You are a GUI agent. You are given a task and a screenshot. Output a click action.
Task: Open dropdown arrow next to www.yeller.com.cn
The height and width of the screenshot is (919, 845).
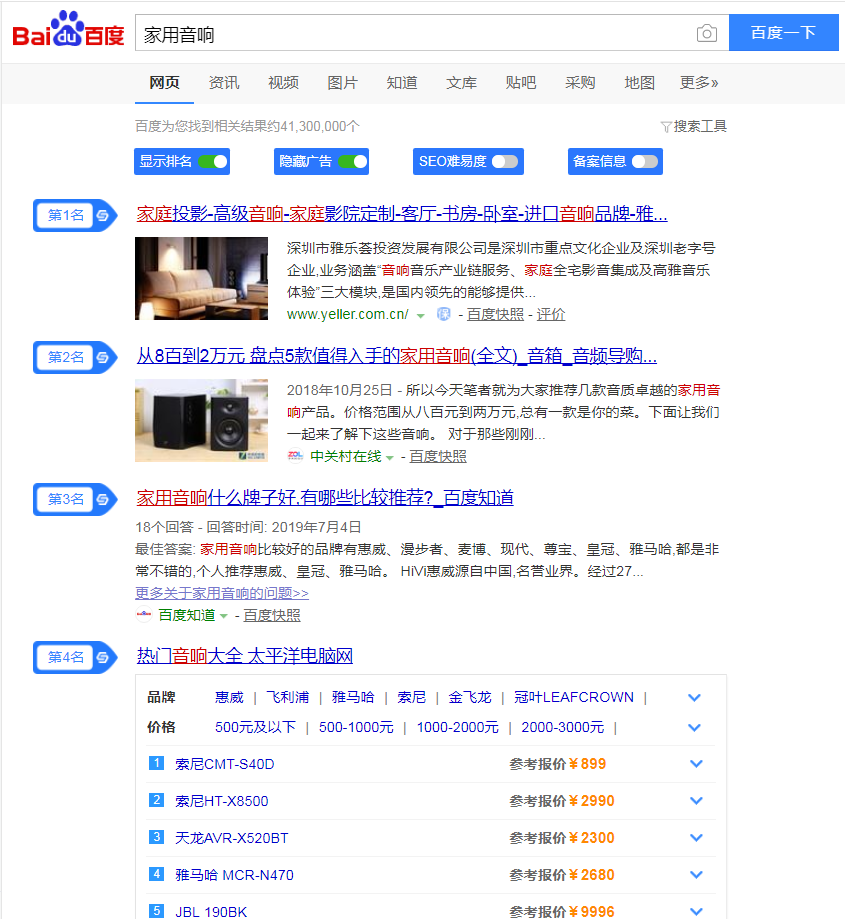[420, 316]
